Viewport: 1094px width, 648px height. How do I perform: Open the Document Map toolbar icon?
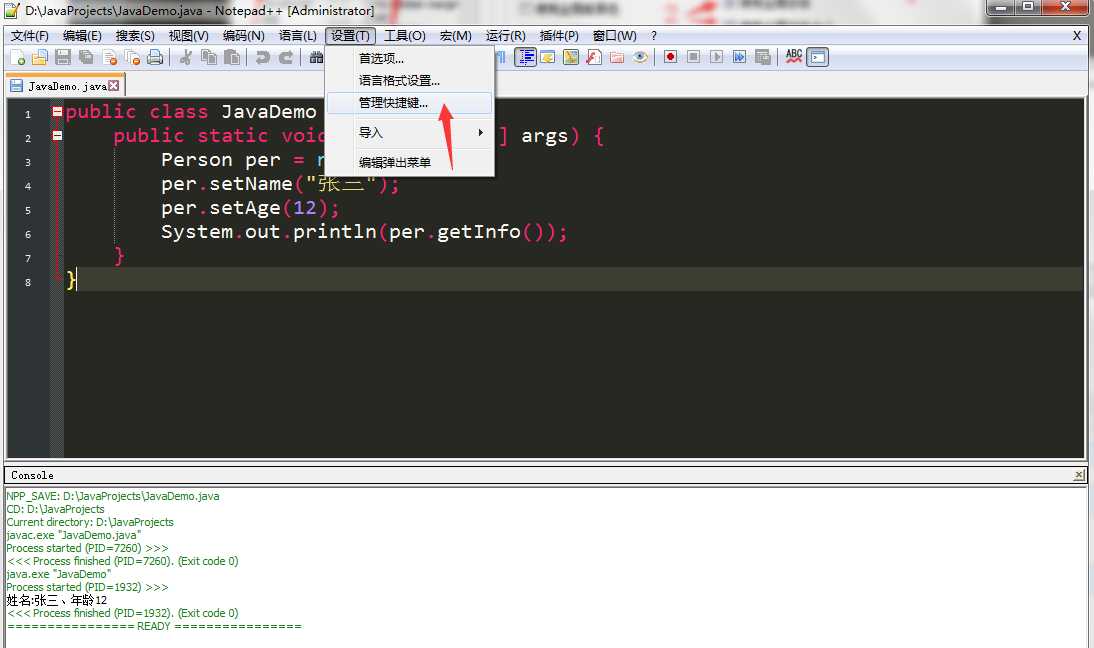pos(571,57)
